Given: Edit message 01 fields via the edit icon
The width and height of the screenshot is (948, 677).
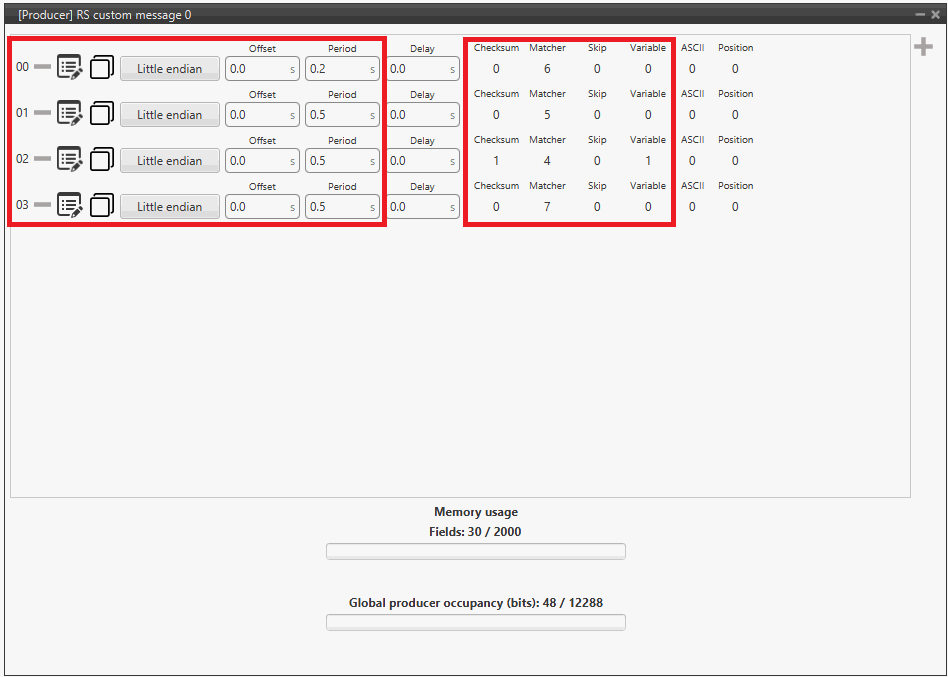Looking at the screenshot, I should click(x=69, y=114).
